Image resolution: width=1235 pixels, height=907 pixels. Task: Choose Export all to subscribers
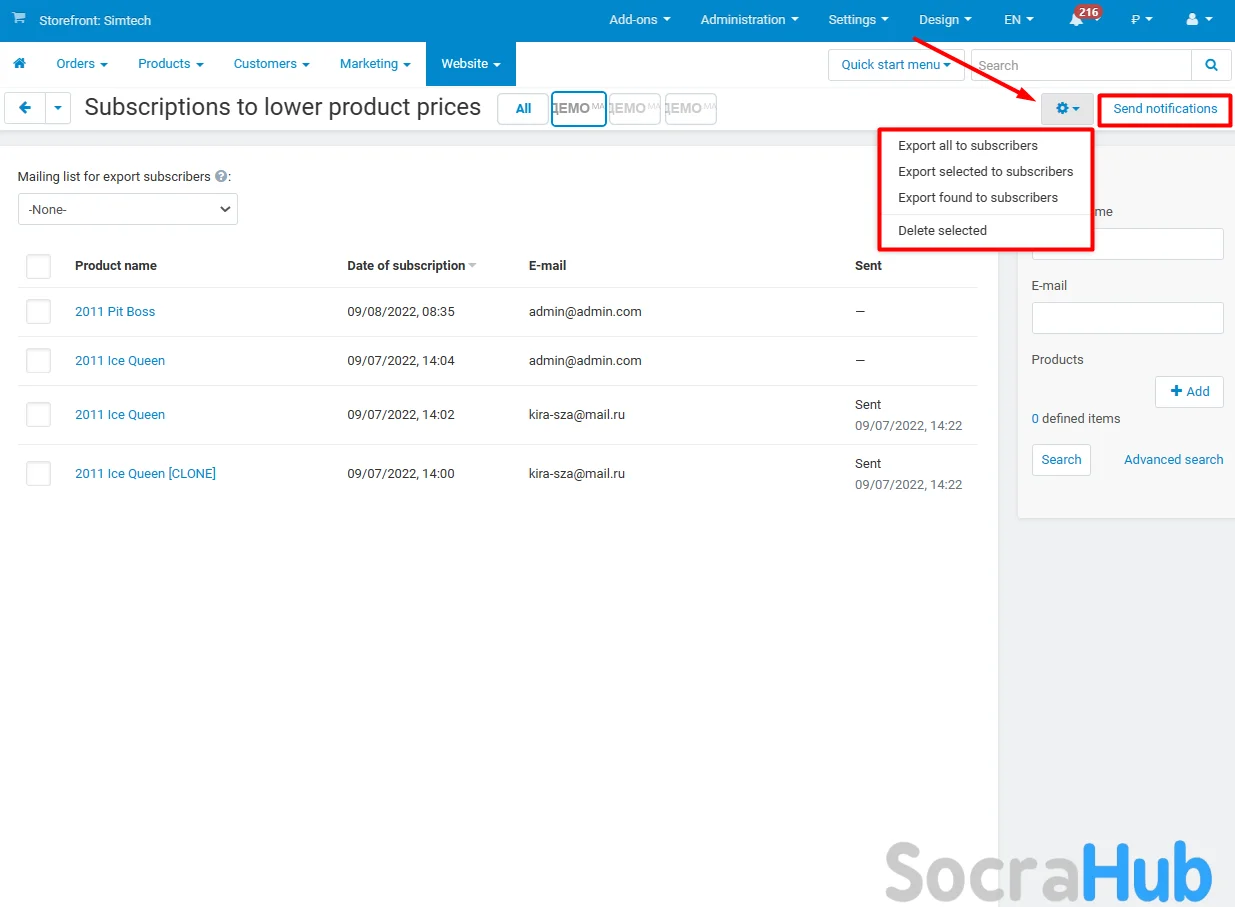(x=967, y=146)
